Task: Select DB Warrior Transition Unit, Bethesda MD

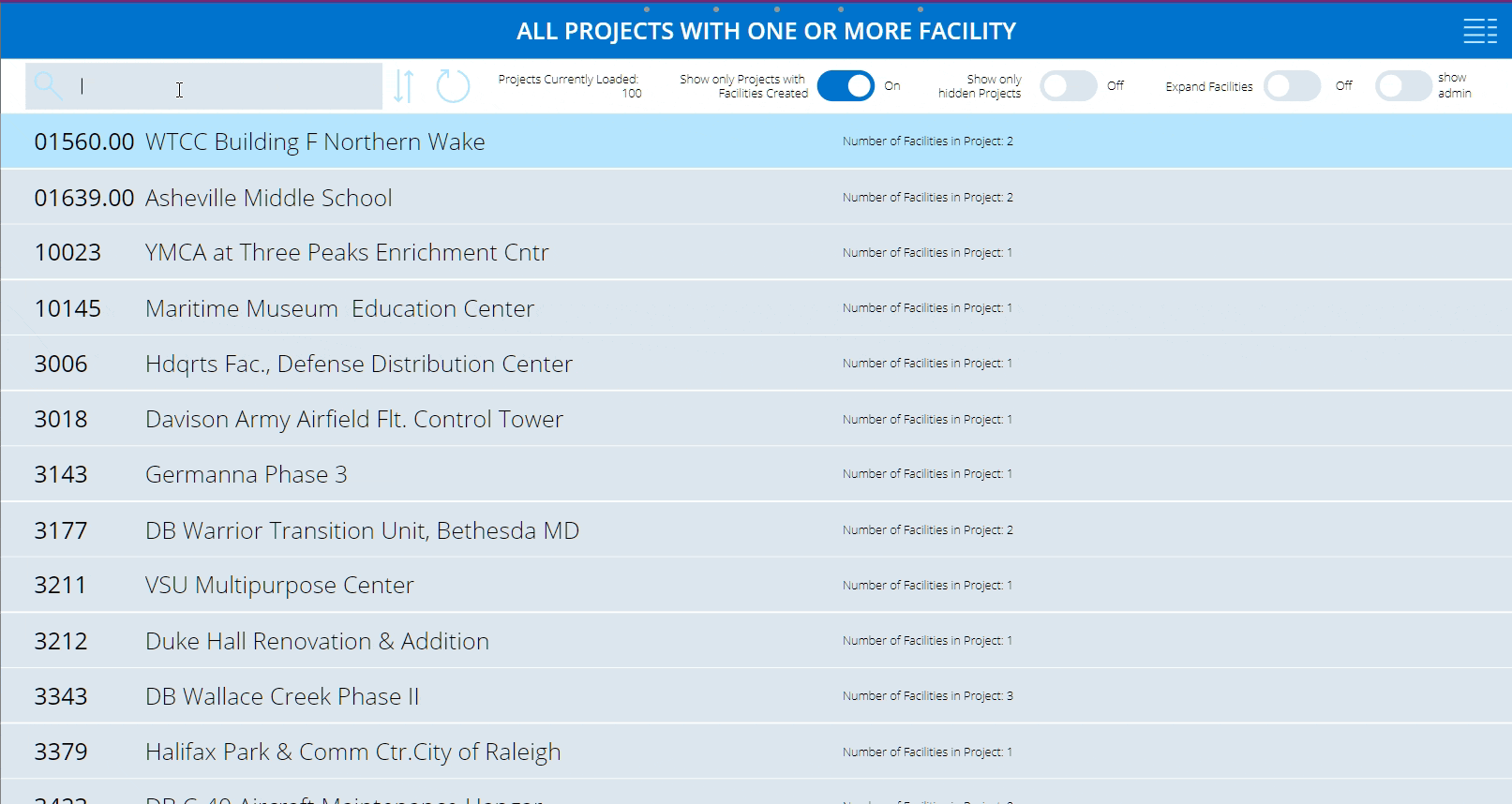Action: pyautogui.click(x=362, y=530)
